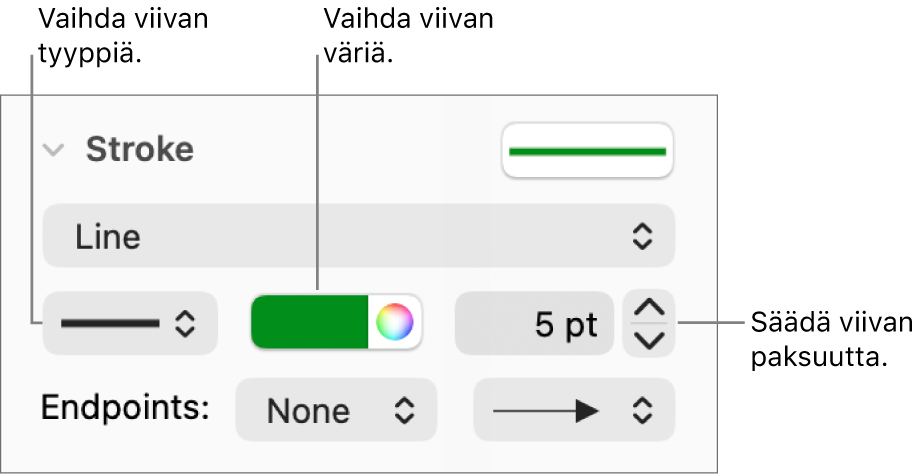The height and width of the screenshot is (476, 920).
Task: Click the solid line sample icon
Action: (x=110, y=323)
